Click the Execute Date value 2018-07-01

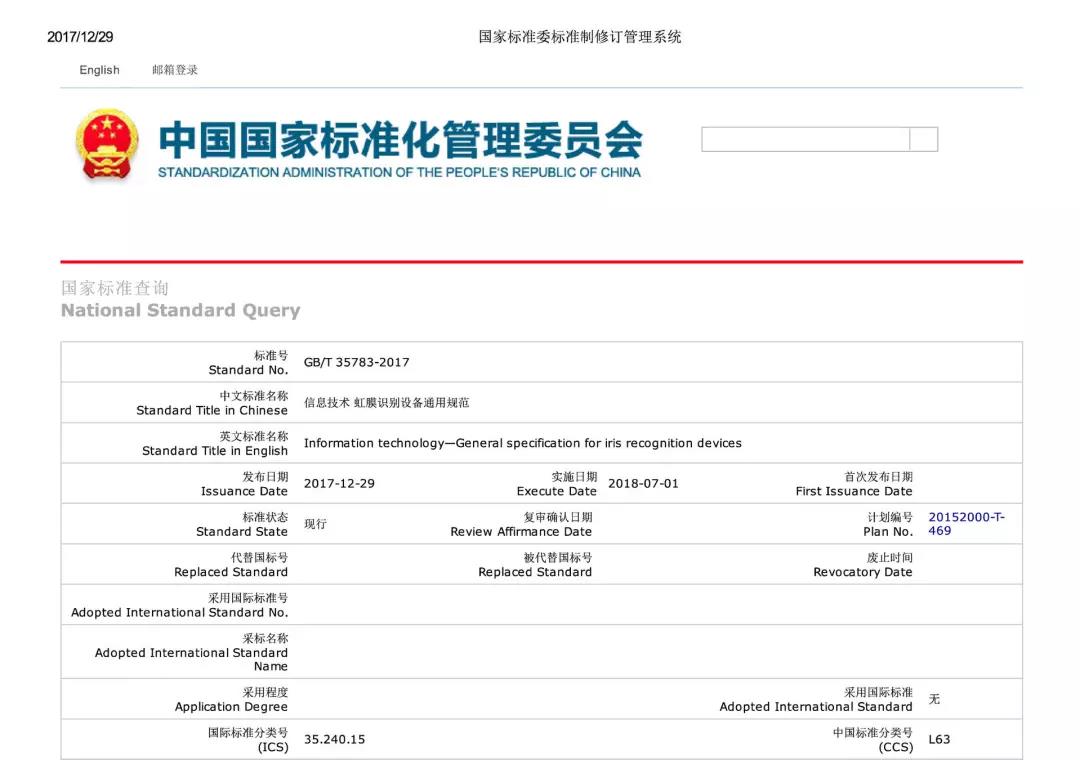[643, 483]
